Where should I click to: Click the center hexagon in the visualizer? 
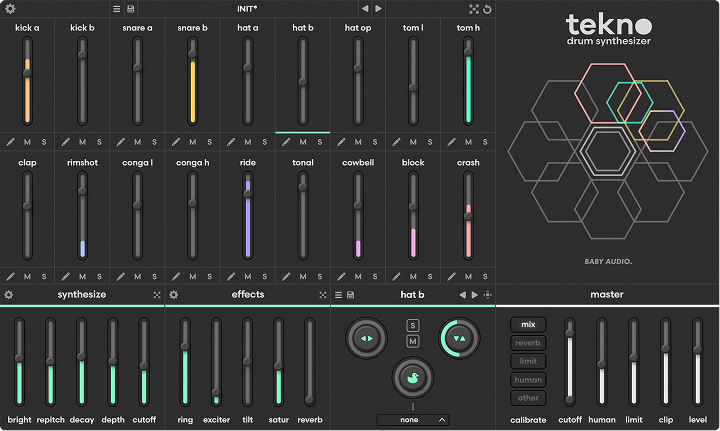tap(608, 151)
